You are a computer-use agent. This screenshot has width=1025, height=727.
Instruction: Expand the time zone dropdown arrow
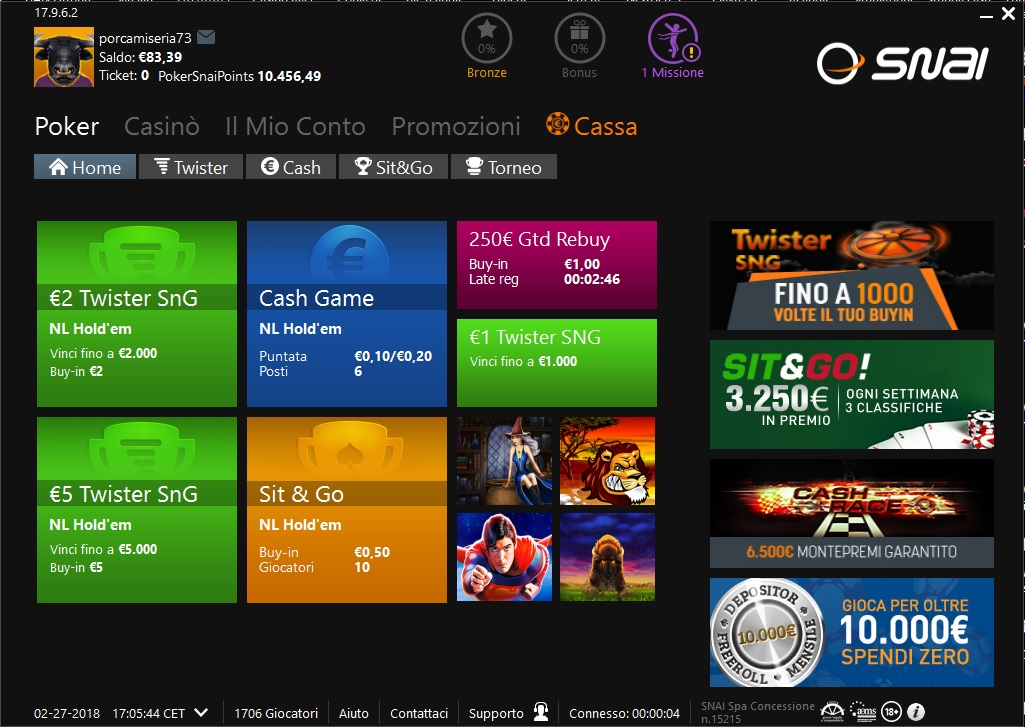pyautogui.click(x=201, y=713)
